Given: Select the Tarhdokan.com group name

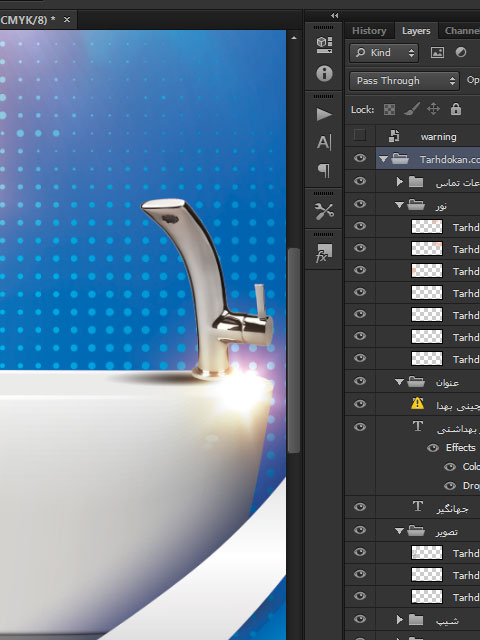Looking at the screenshot, I should (450, 159).
